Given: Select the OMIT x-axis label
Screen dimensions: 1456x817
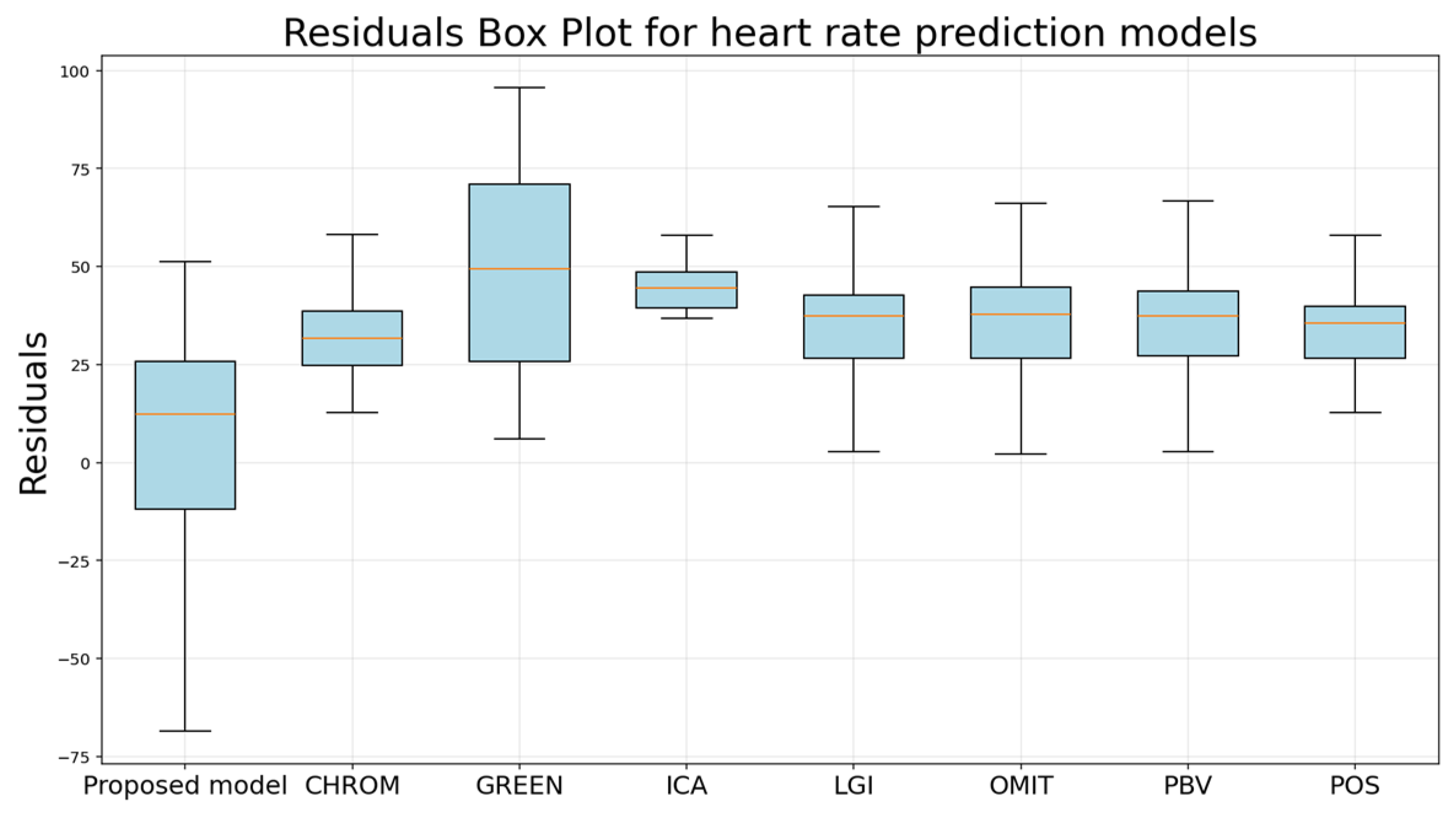Looking at the screenshot, I should pyautogui.click(x=1021, y=786).
